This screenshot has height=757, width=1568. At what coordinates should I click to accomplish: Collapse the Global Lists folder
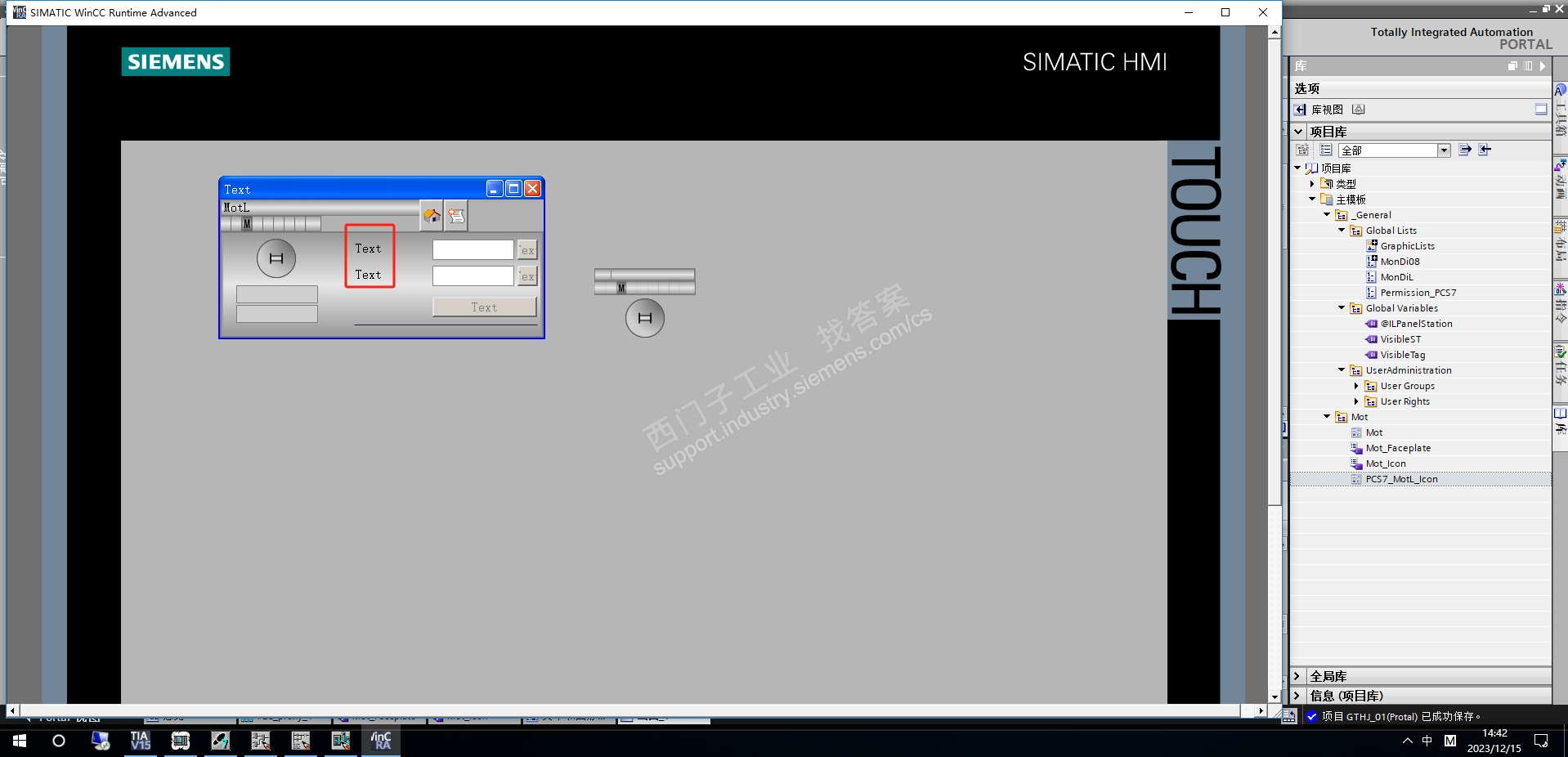point(1342,231)
